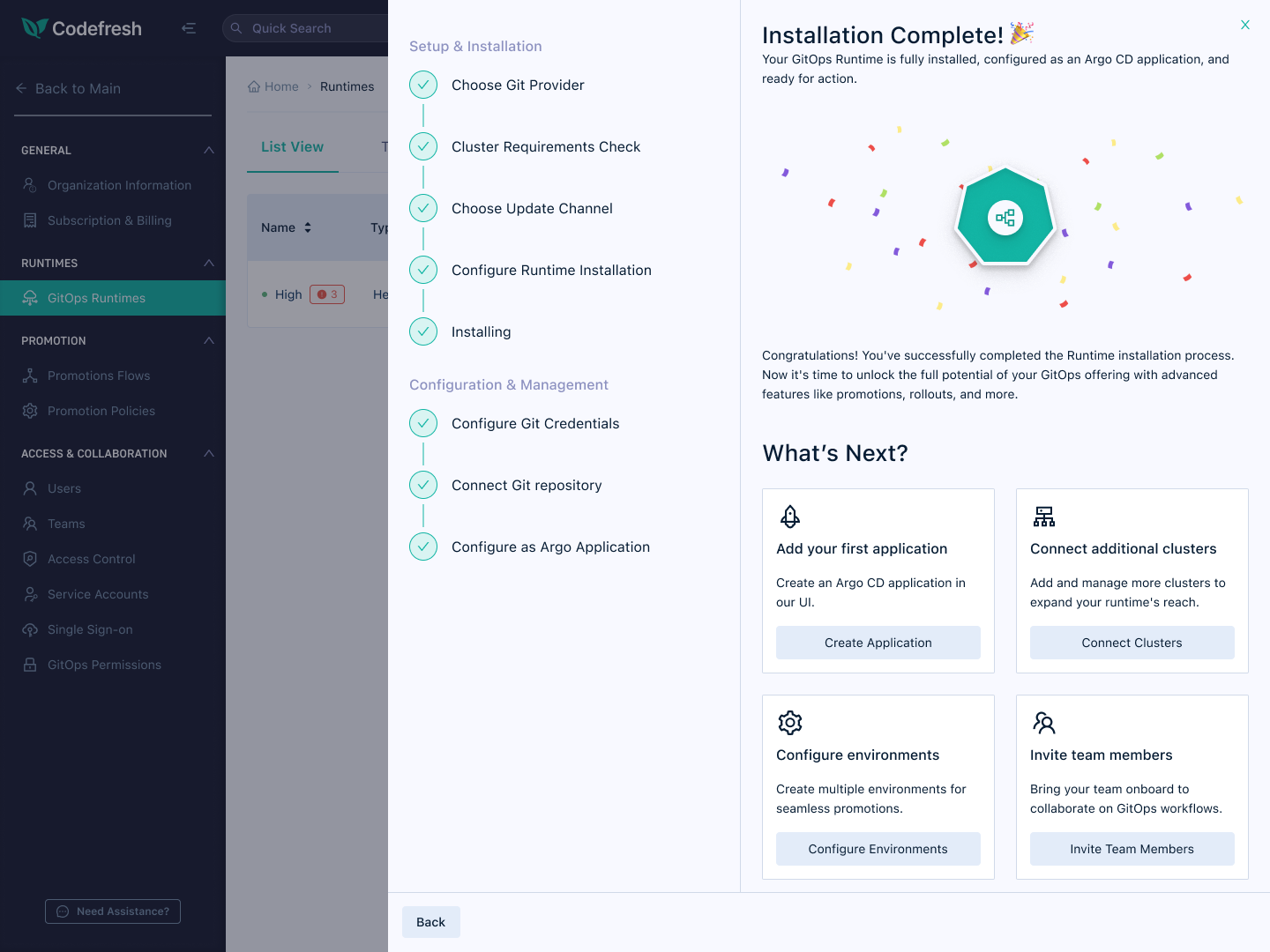1270x952 pixels.
Task: Open GitOps Permissions in the sidebar
Action: [x=113, y=665]
